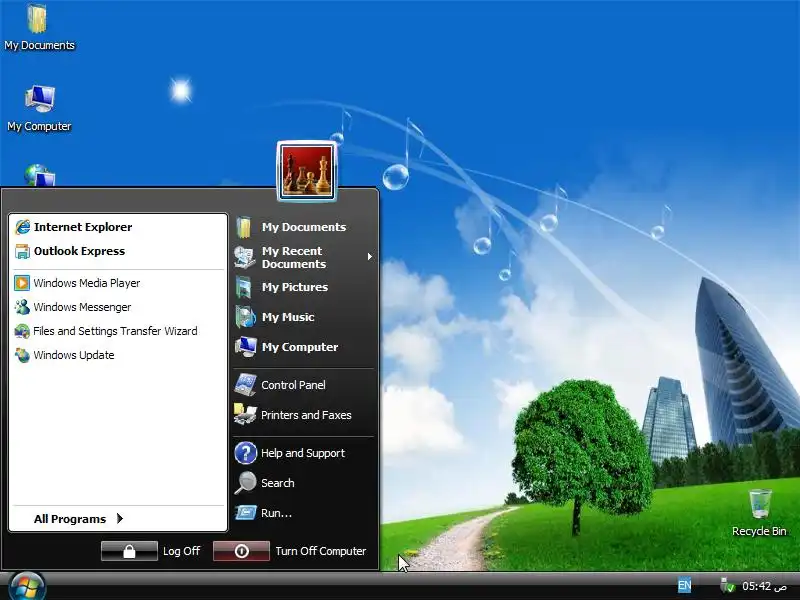The image size is (800, 600).
Task: Click the Log Off text label
Action: pyautogui.click(x=181, y=551)
